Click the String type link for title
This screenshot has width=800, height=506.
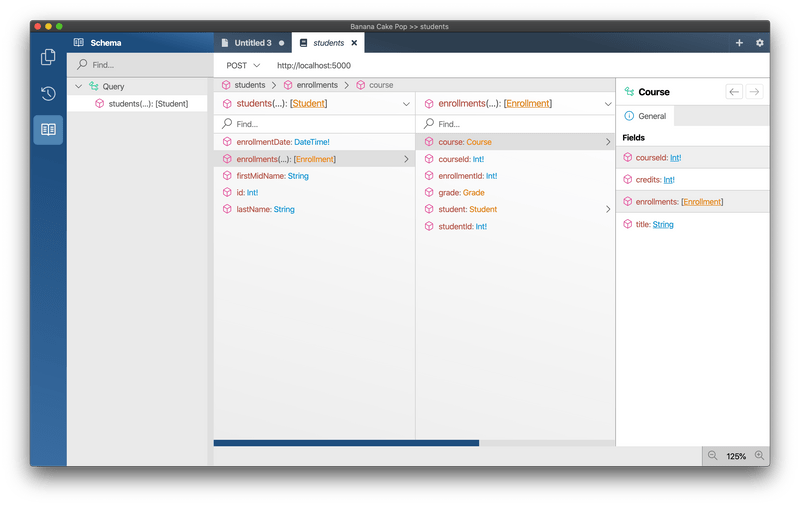(x=663, y=225)
